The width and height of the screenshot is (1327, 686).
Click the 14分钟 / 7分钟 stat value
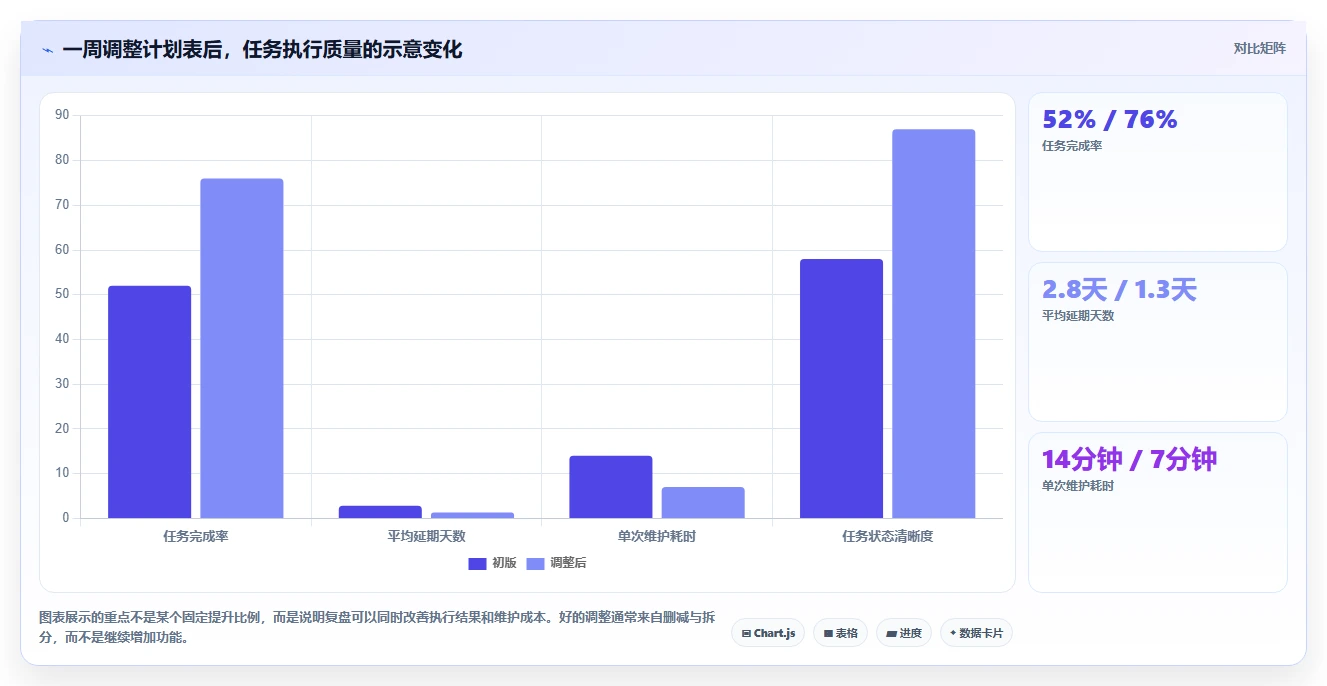1129,460
